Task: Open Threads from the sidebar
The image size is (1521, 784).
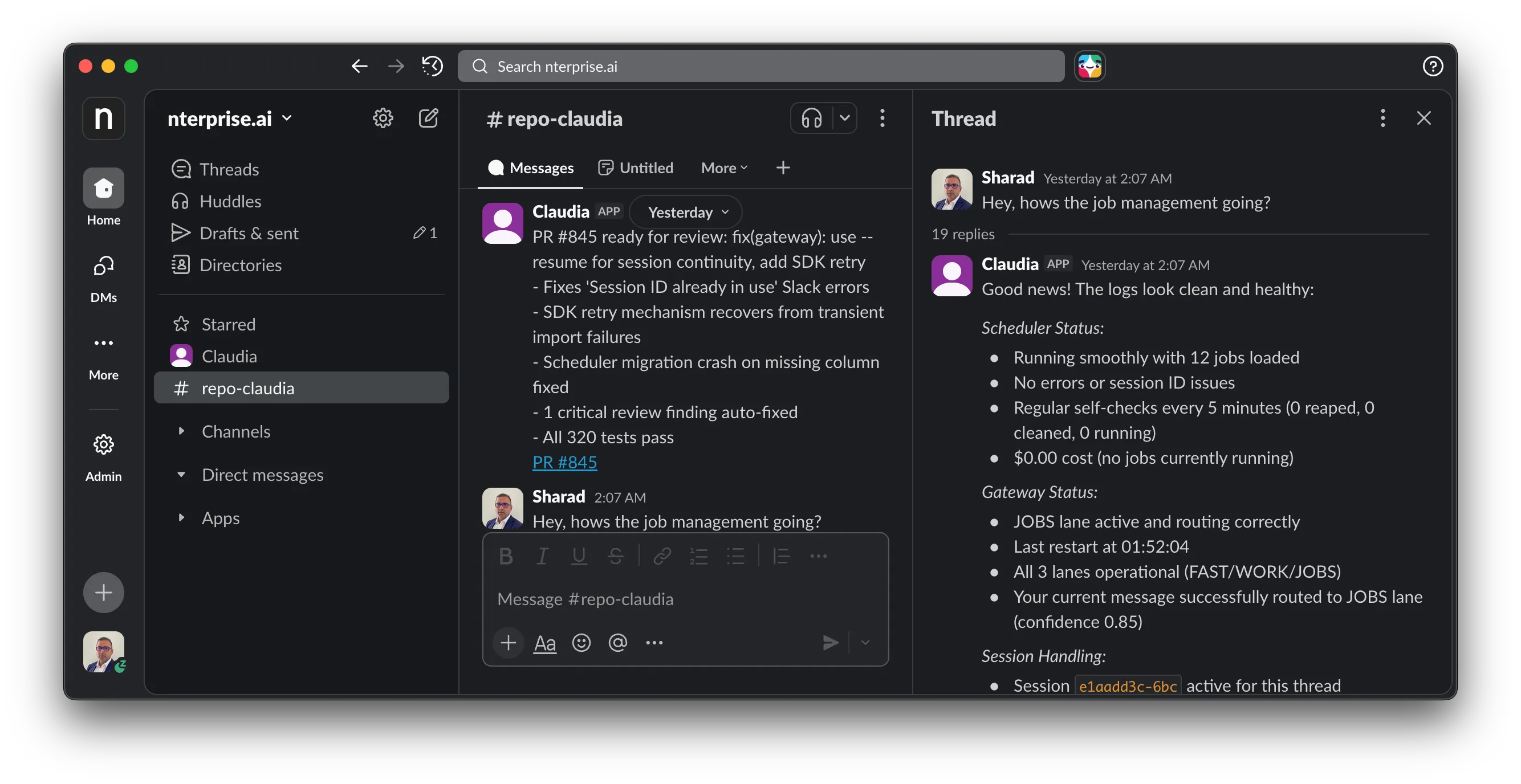Action: pyautogui.click(x=229, y=169)
